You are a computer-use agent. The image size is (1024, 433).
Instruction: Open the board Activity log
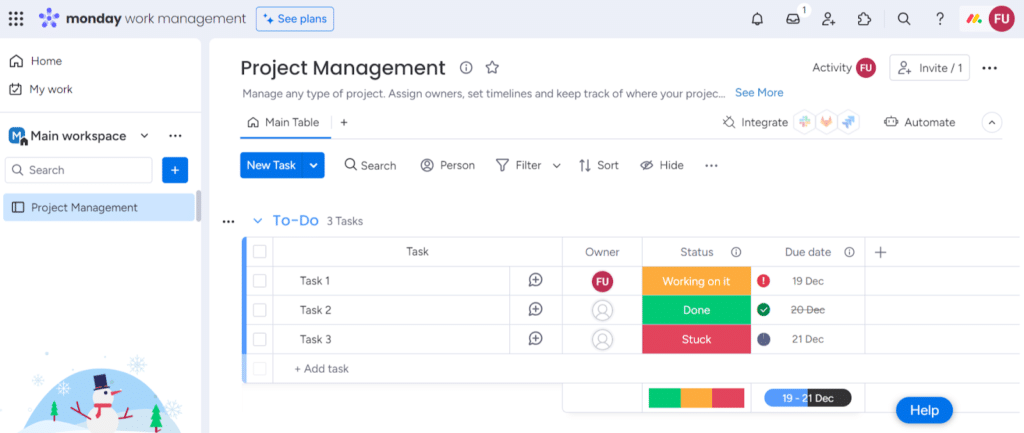coord(844,68)
